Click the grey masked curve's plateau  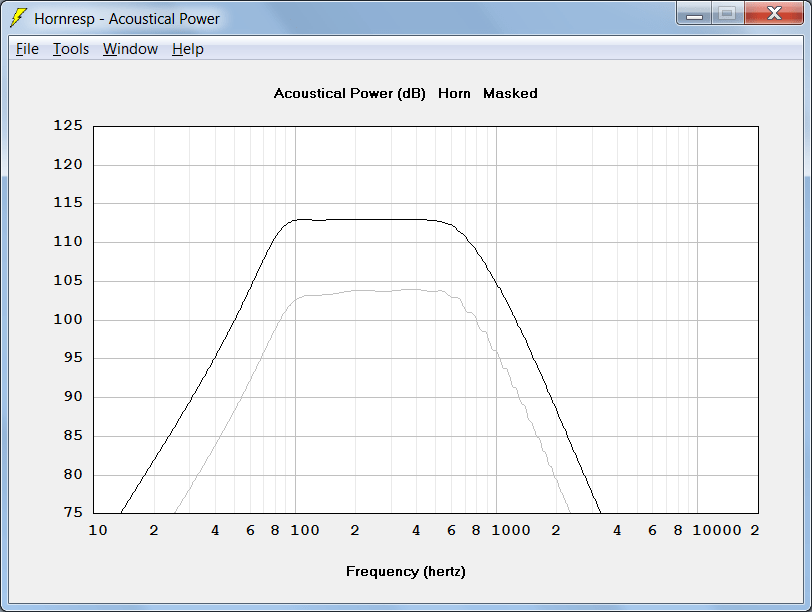click(x=373, y=291)
